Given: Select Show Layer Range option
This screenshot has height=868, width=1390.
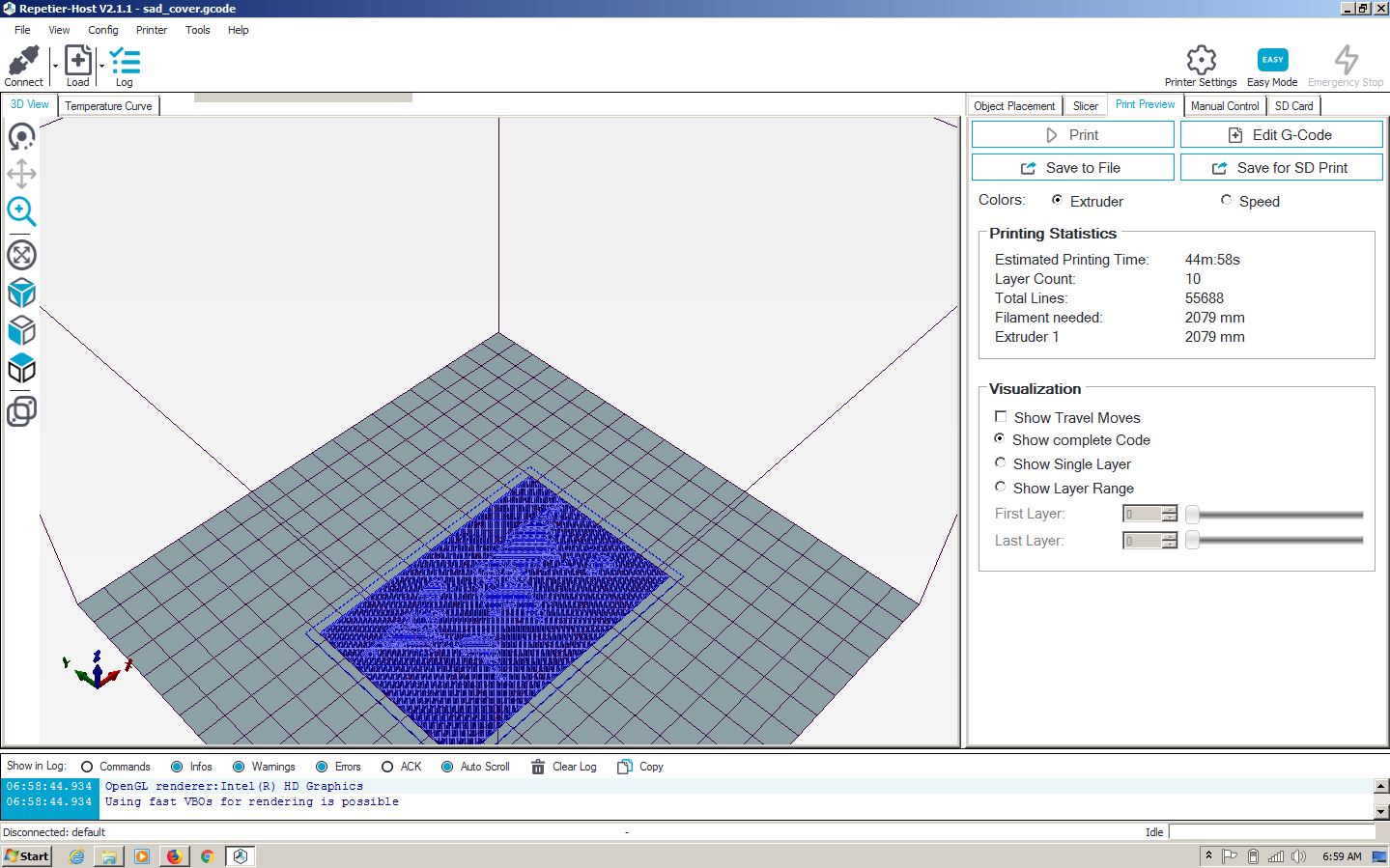Looking at the screenshot, I should (x=1000, y=487).
